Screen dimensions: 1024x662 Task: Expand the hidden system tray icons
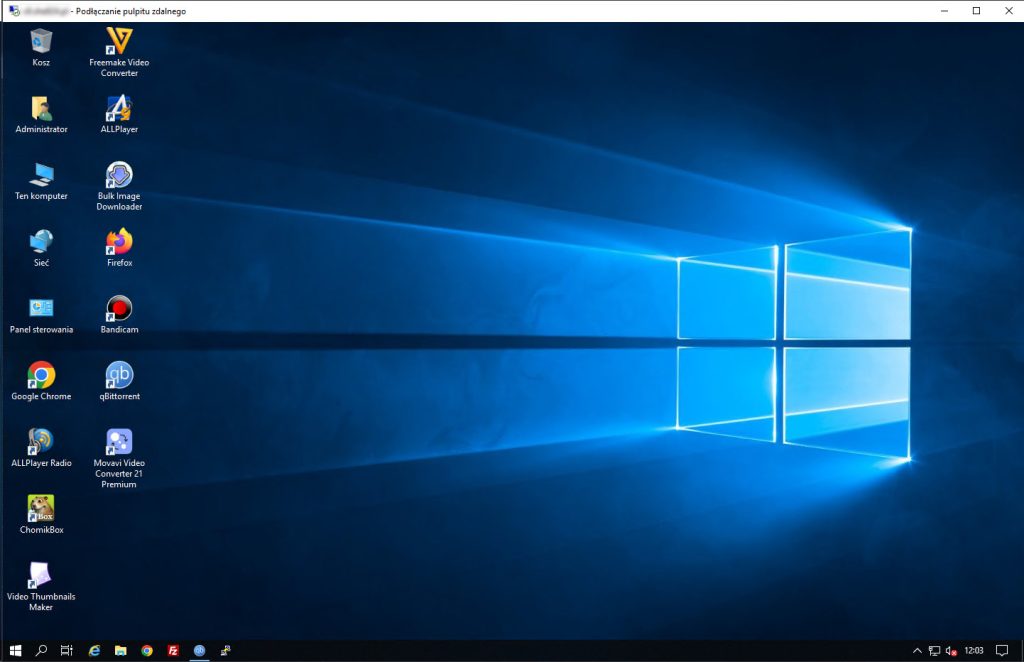coord(916,650)
